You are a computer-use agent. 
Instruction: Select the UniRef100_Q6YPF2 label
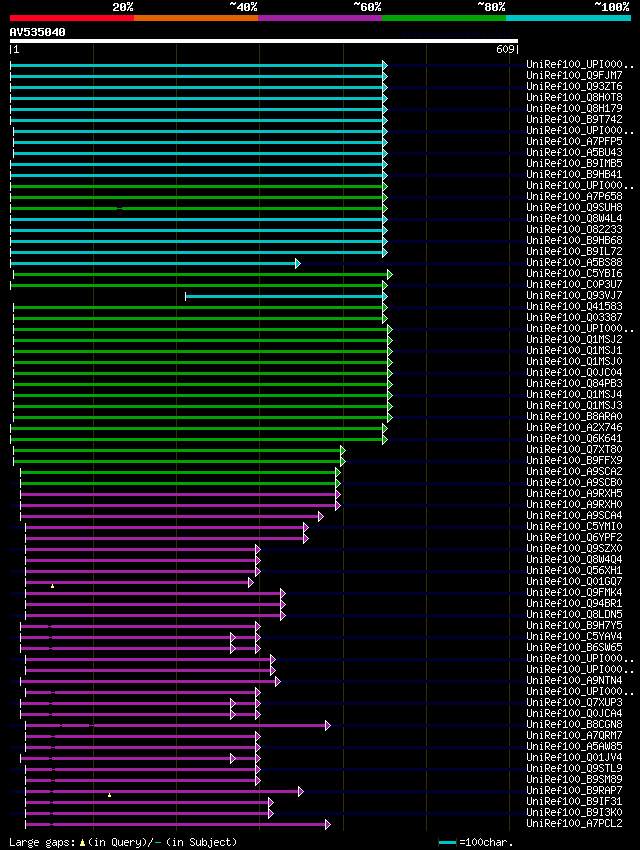574,537
